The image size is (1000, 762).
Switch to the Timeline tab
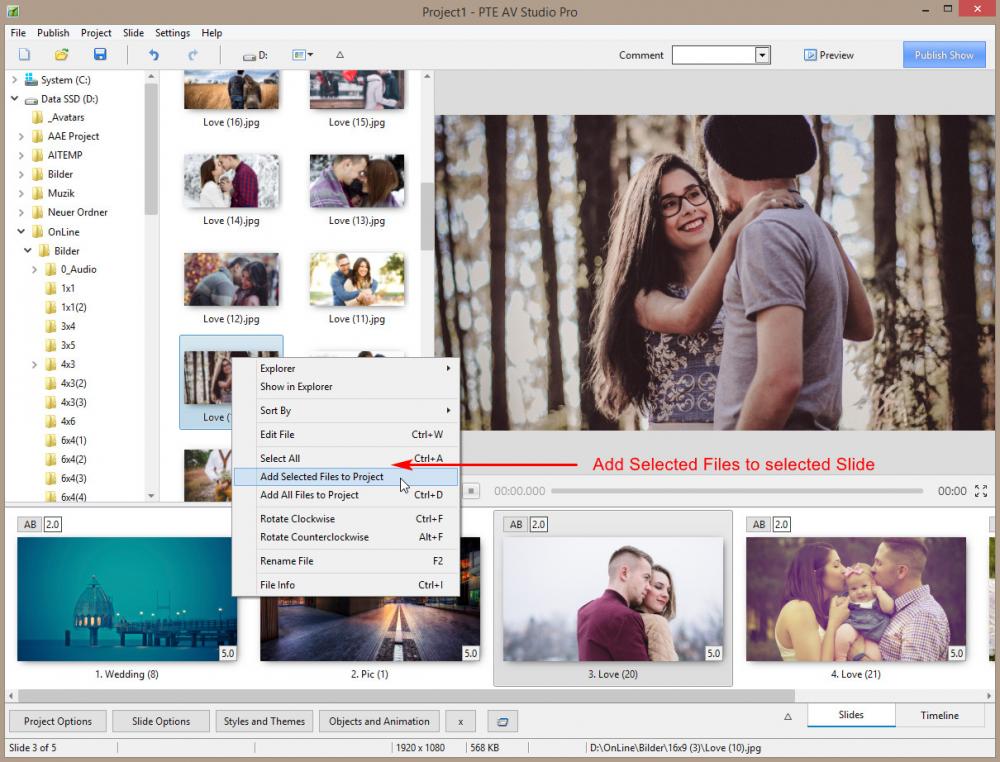point(939,715)
